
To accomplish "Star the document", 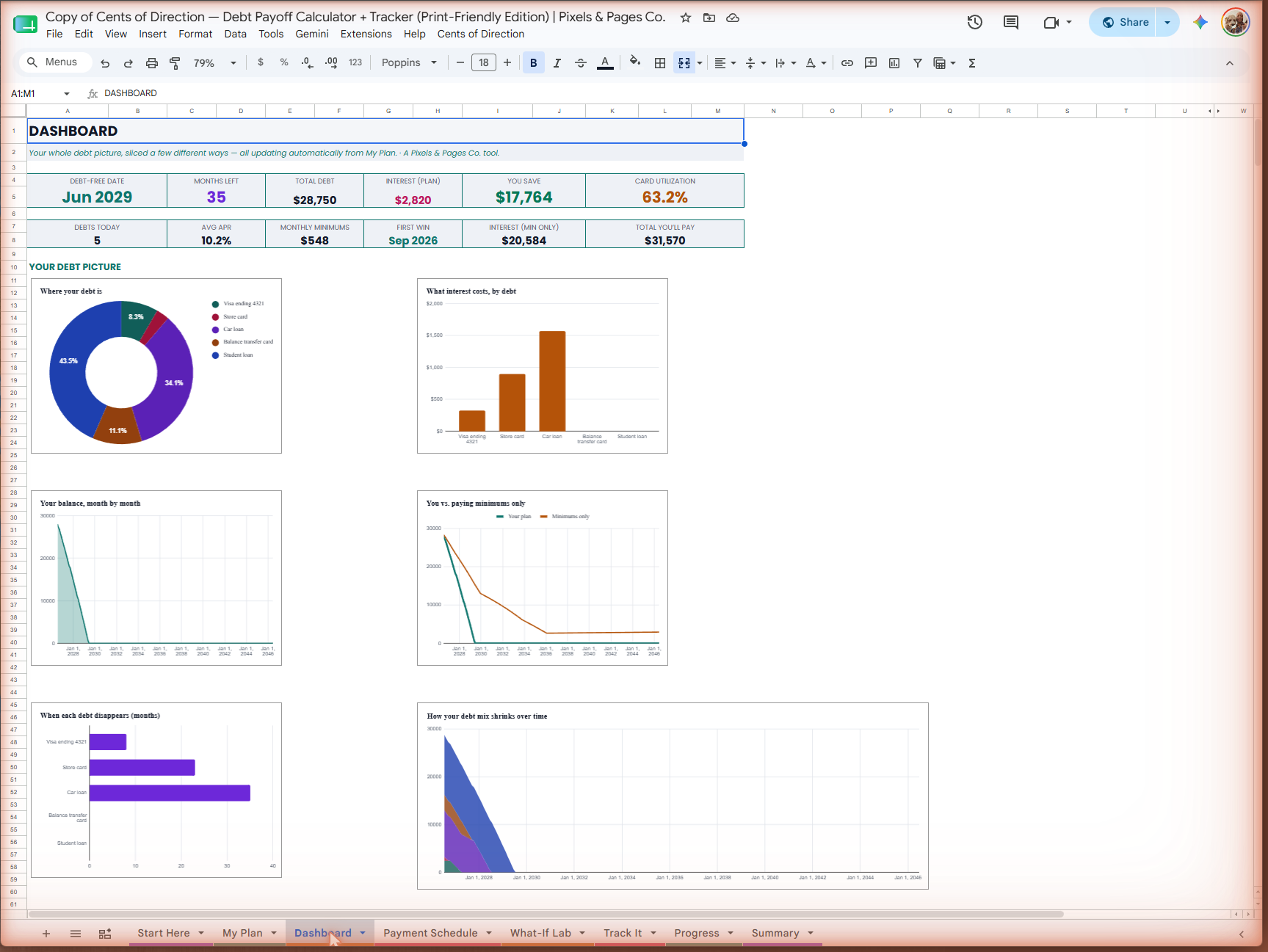I will click(x=686, y=18).
